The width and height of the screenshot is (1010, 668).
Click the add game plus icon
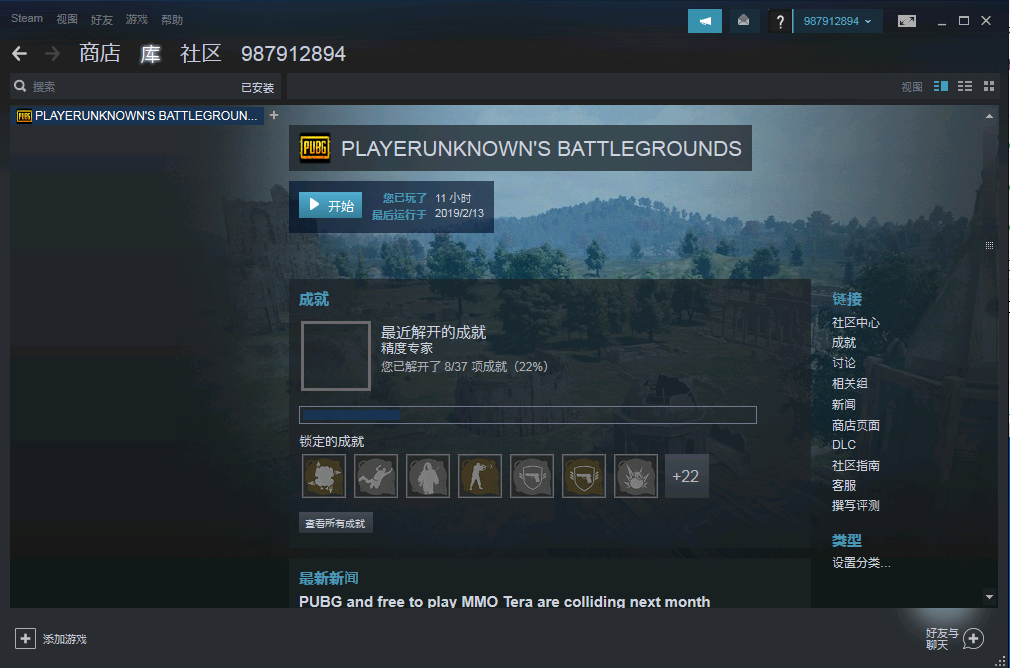pos(25,639)
